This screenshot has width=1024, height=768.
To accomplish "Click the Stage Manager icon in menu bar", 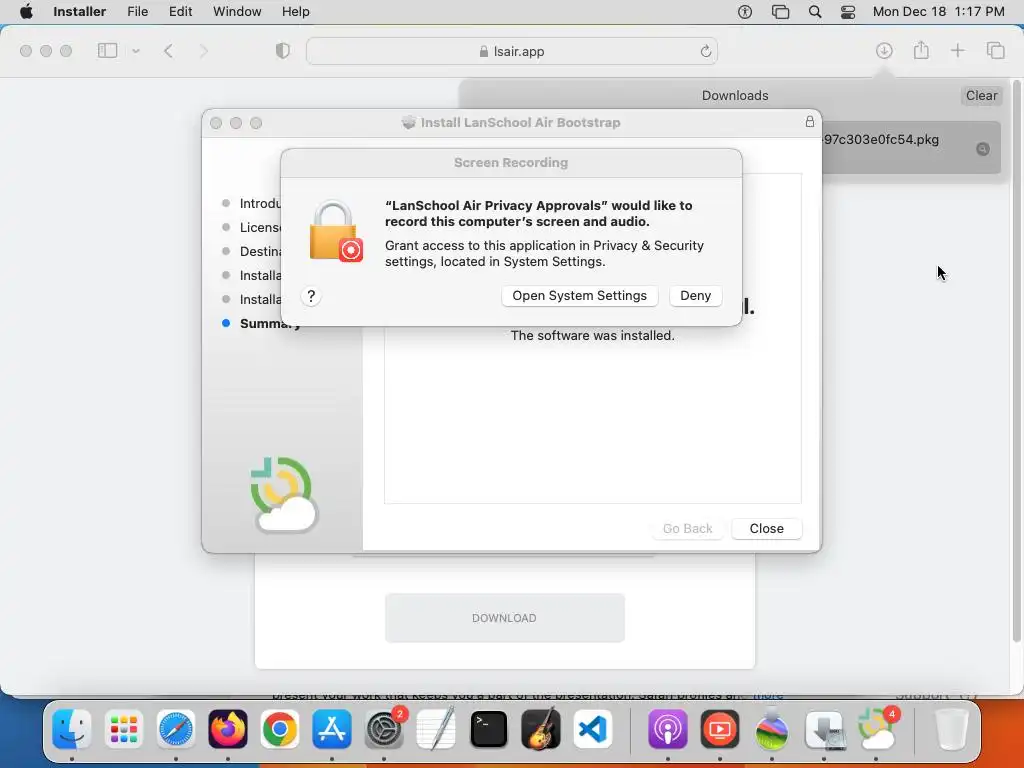I will (x=780, y=12).
